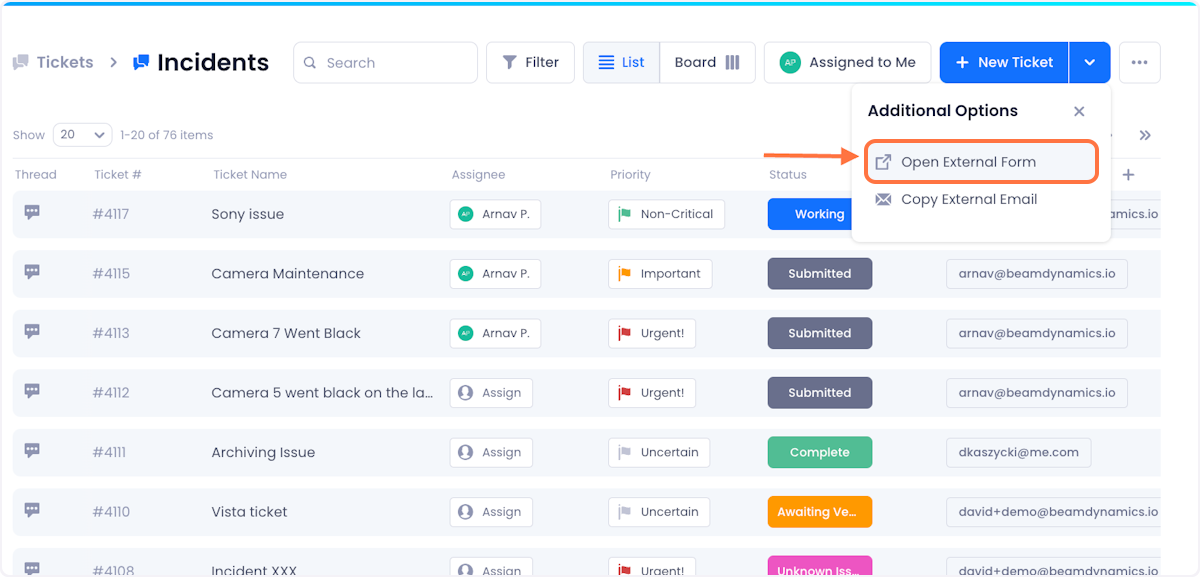This screenshot has height=577, width=1200.
Task: Select Open External Form option
Action: [982, 162]
